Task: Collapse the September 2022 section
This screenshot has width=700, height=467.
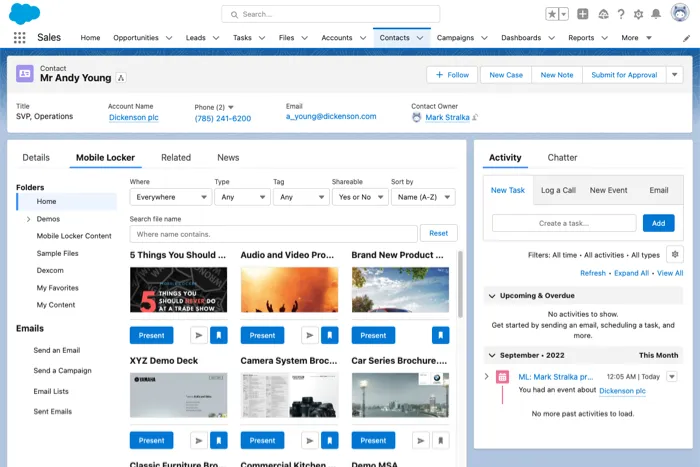Action: 492,355
